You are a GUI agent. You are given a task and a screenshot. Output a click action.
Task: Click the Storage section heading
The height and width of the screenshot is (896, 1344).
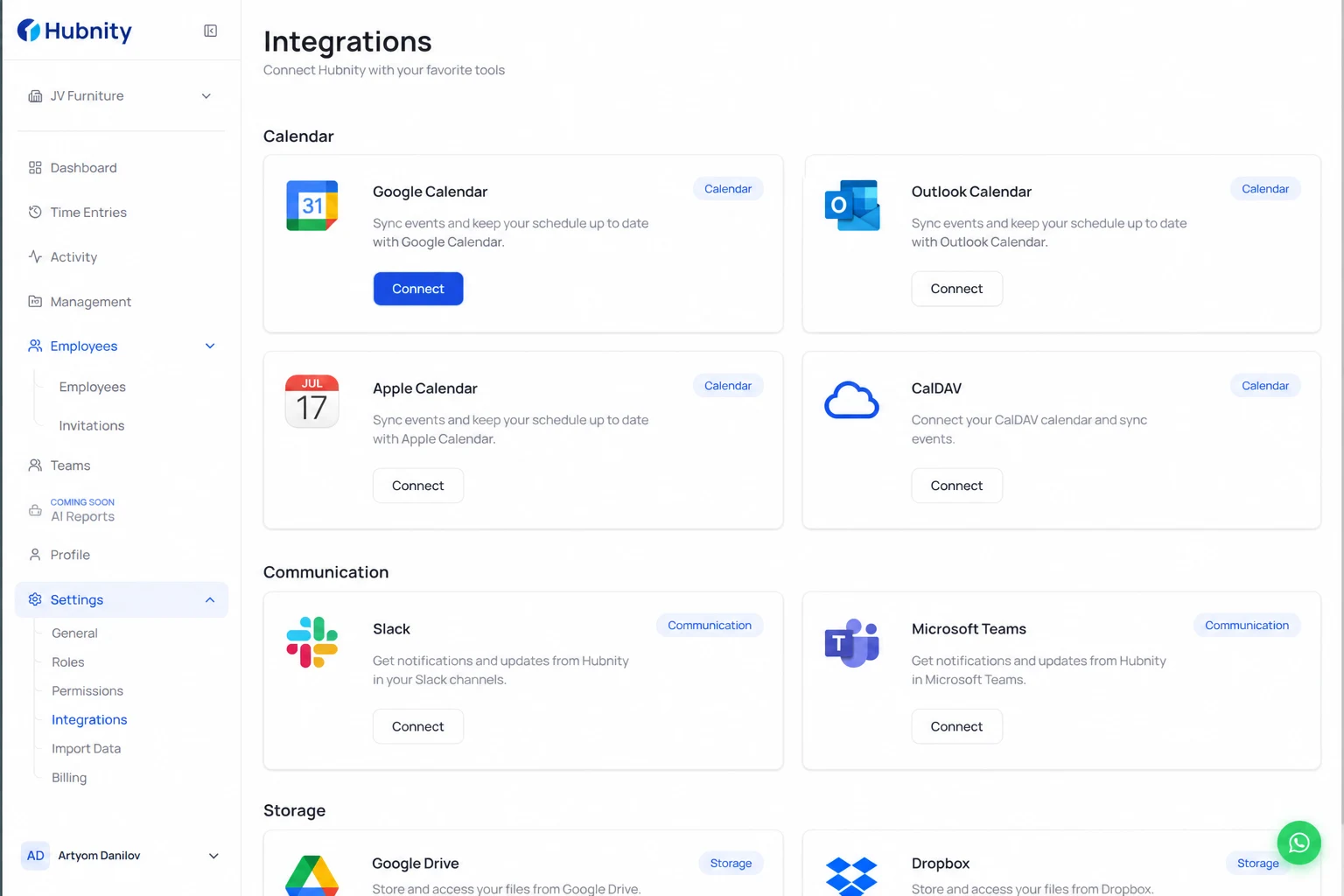point(294,811)
